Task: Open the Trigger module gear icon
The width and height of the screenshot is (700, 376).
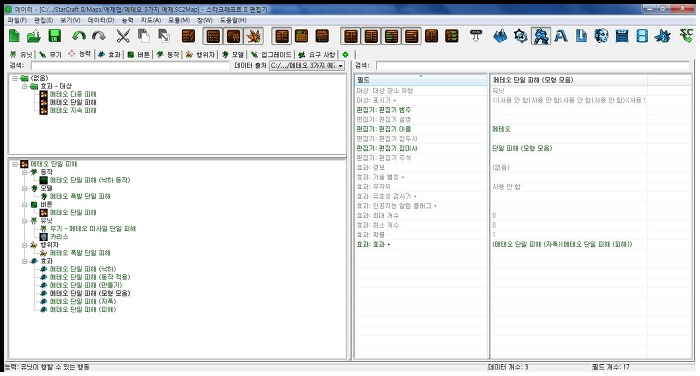Action: coord(521,36)
